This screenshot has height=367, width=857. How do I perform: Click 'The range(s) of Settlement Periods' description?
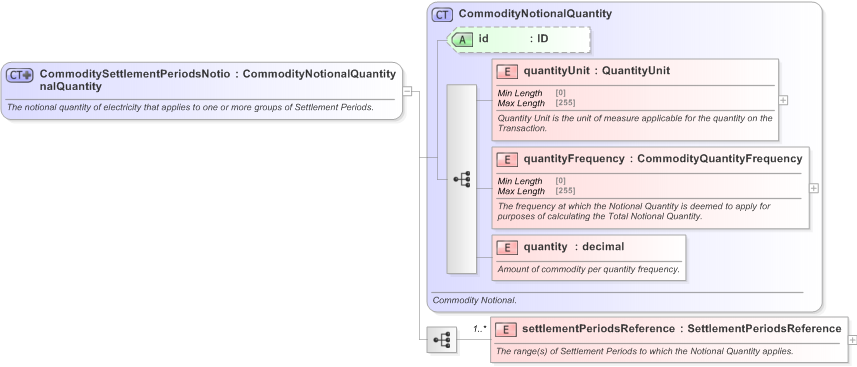pos(644,351)
